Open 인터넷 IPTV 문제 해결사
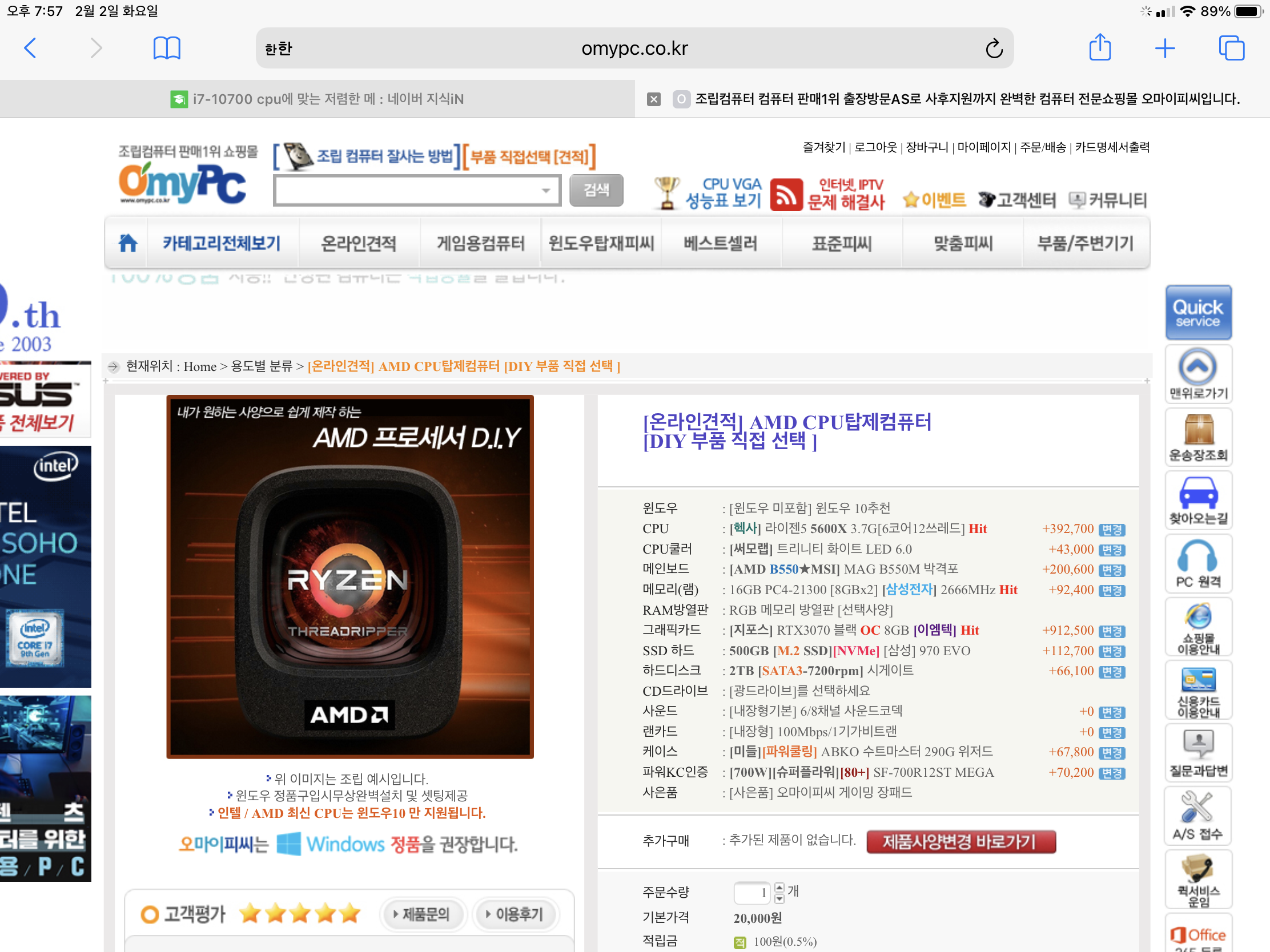 (827, 193)
